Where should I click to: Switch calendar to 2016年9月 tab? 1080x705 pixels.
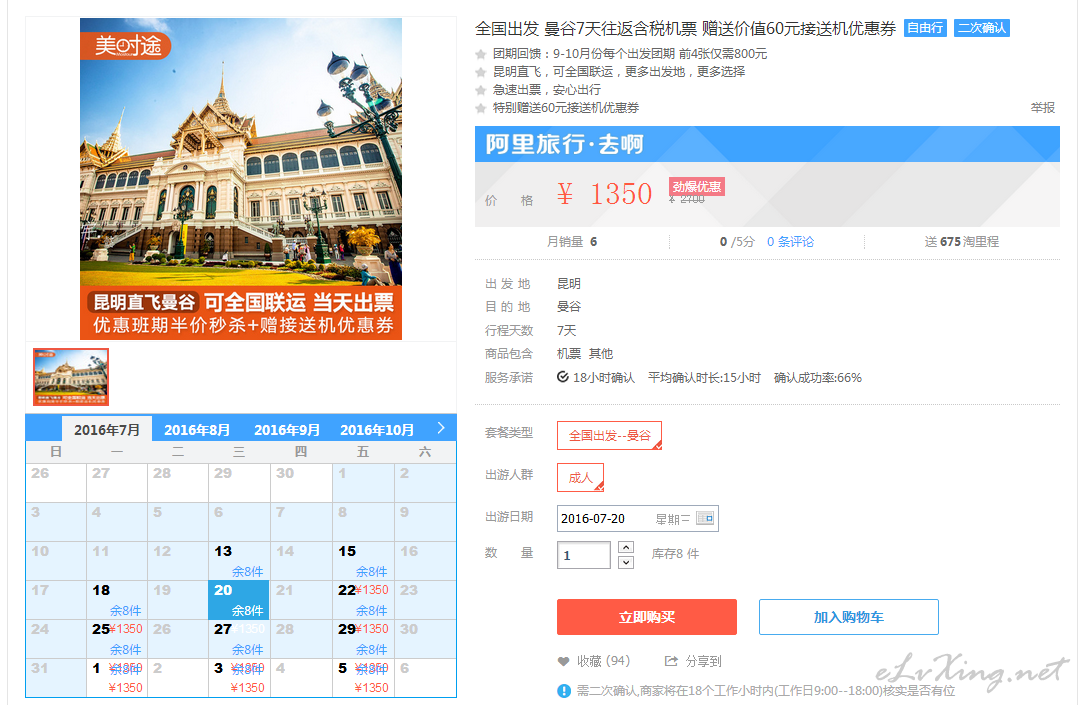click(x=287, y=430)
